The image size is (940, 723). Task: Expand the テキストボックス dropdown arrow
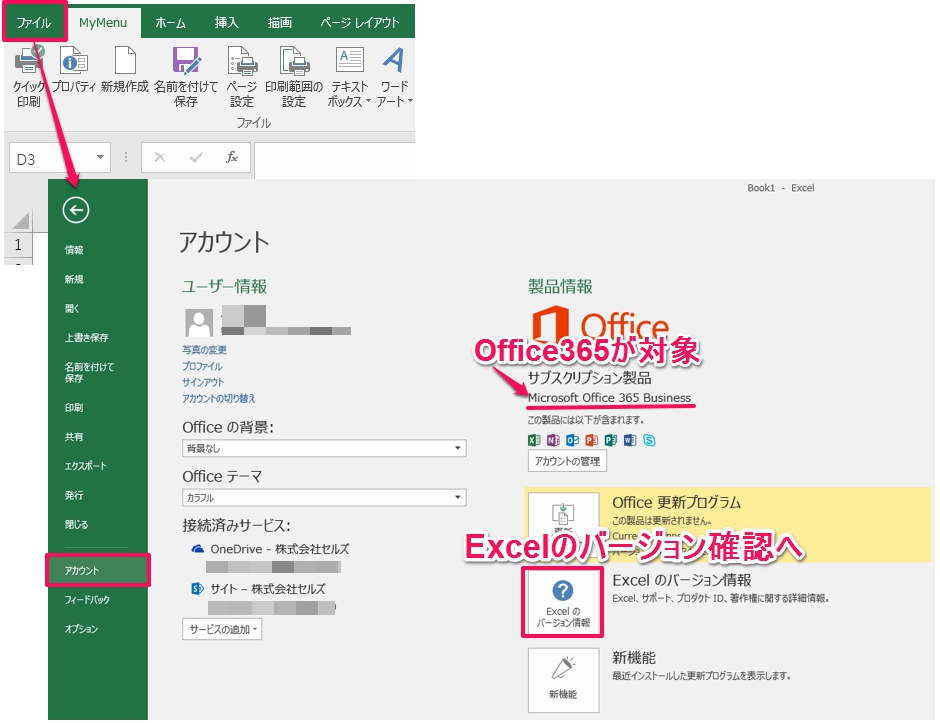pos(367,101)
